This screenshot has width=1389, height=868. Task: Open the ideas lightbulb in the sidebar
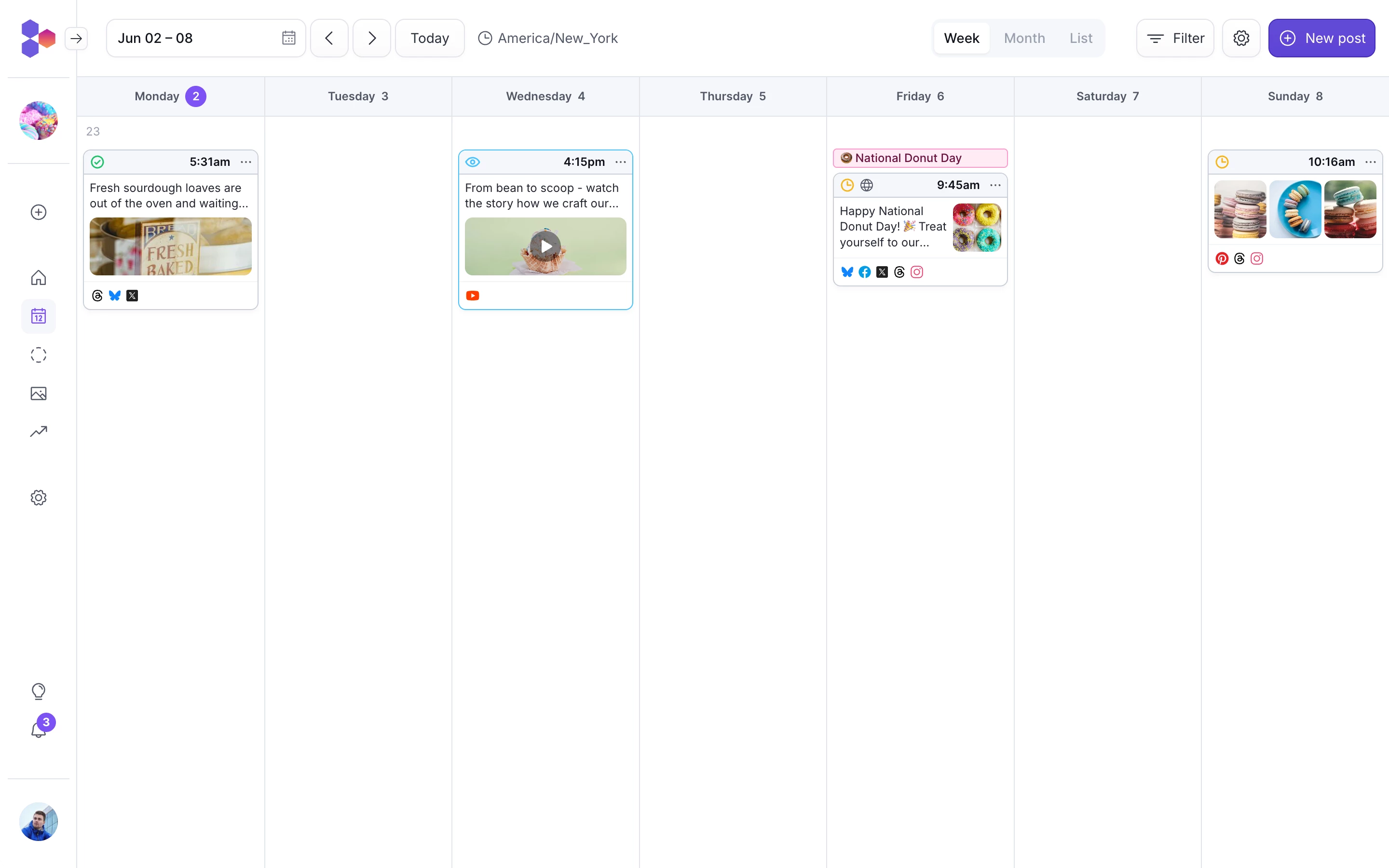pyautogui.click(x=38, y=691)
